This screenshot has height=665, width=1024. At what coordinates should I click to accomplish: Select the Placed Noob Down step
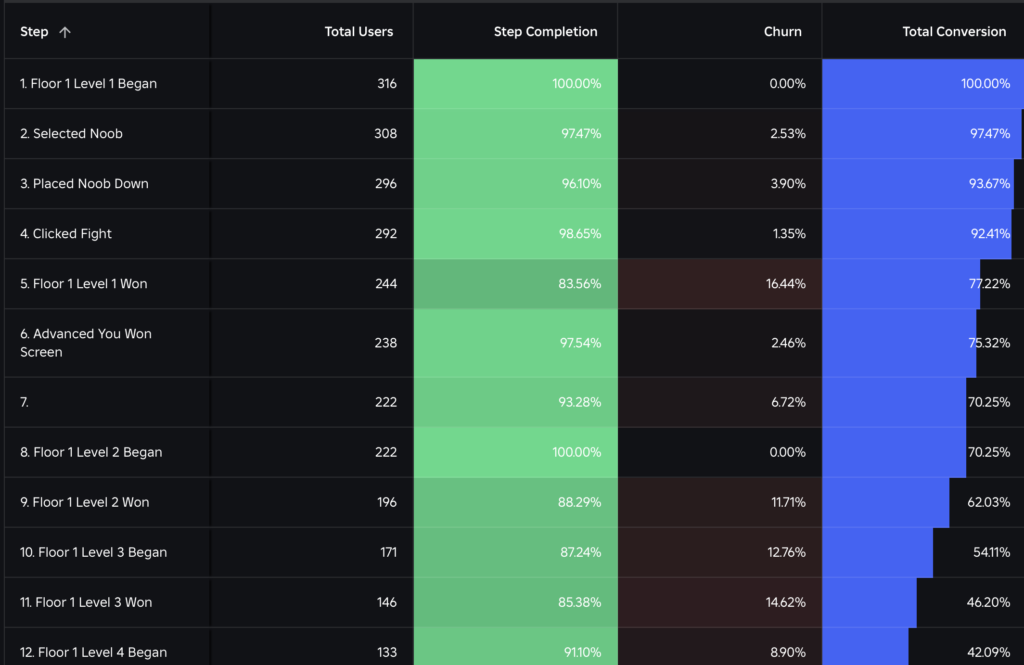pyautogui.click(x=84, y=184)
